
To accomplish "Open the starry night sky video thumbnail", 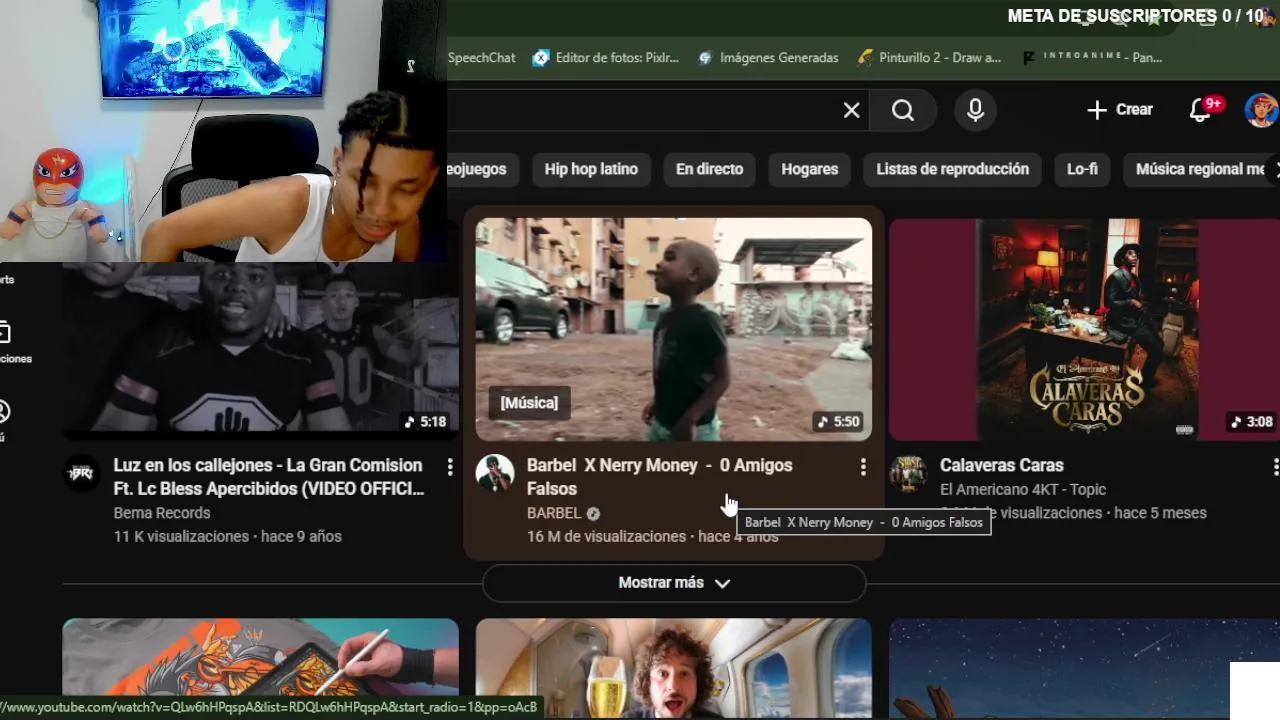I will (1084, 668).
